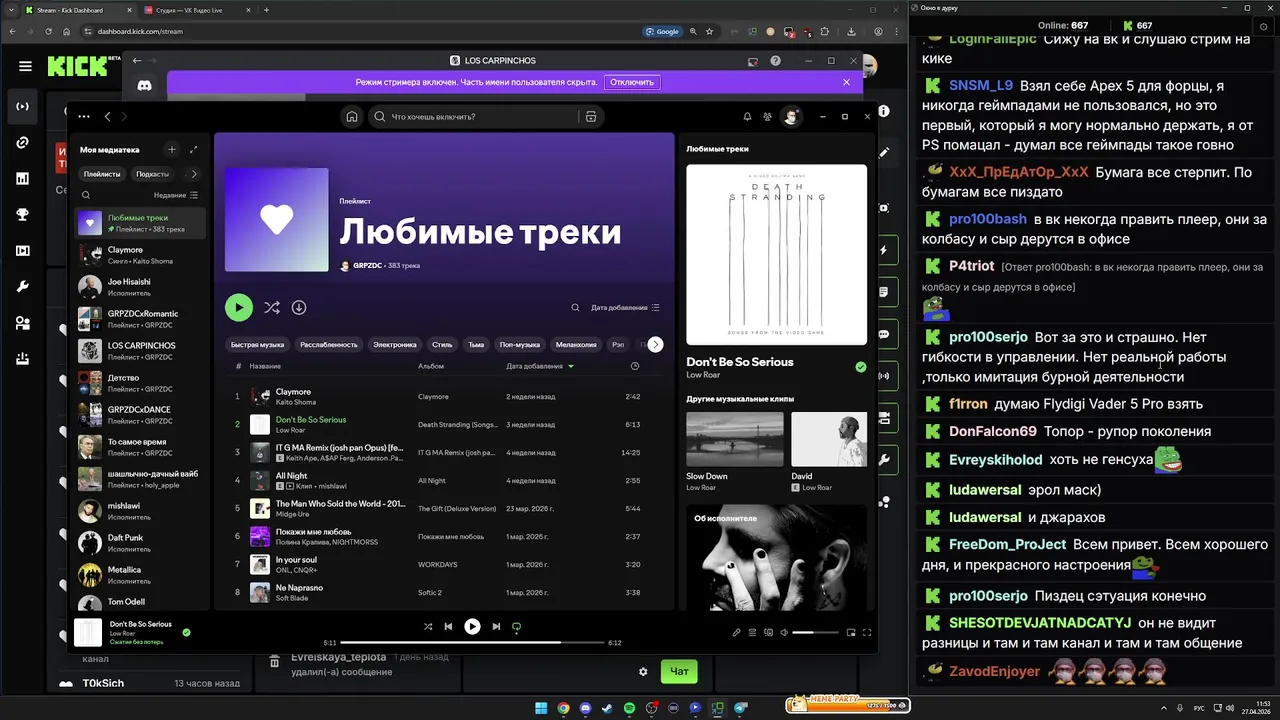Open Spotify mini player
The width and height of the screenshot is (1280, 720).
[851, 632]
